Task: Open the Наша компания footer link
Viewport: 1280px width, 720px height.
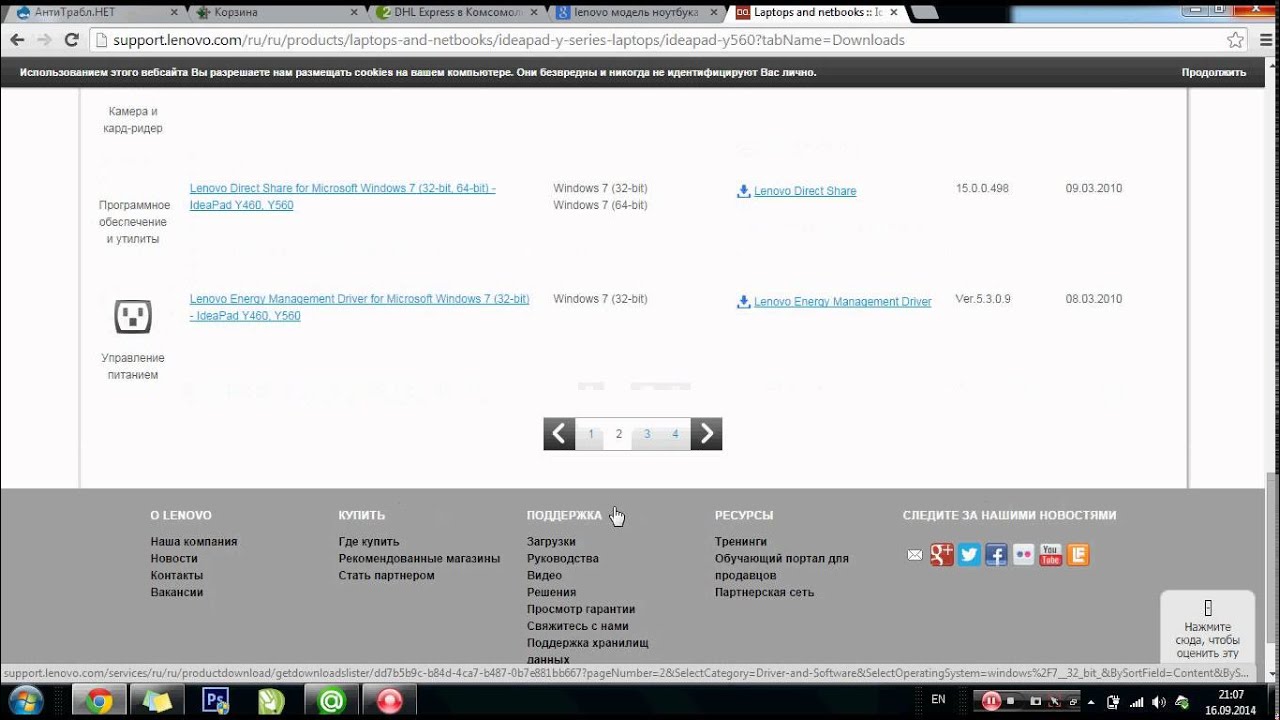Action: (194, 541)
